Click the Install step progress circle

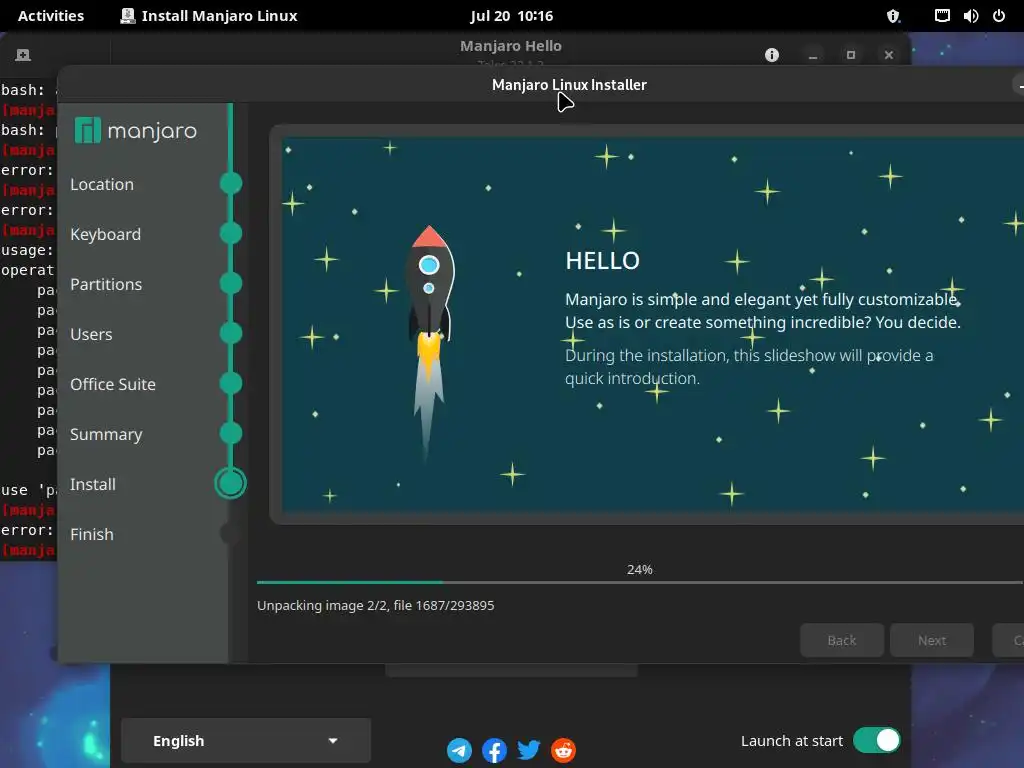[231, 483]
